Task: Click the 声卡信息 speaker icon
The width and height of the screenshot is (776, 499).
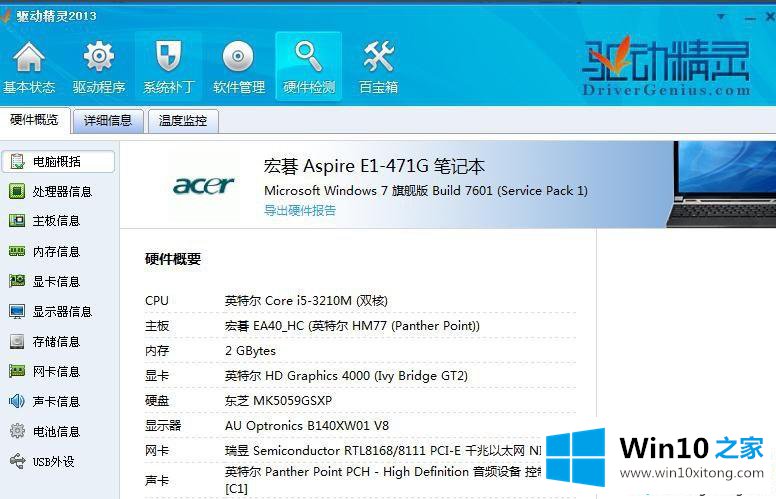Action: [17, 401]
